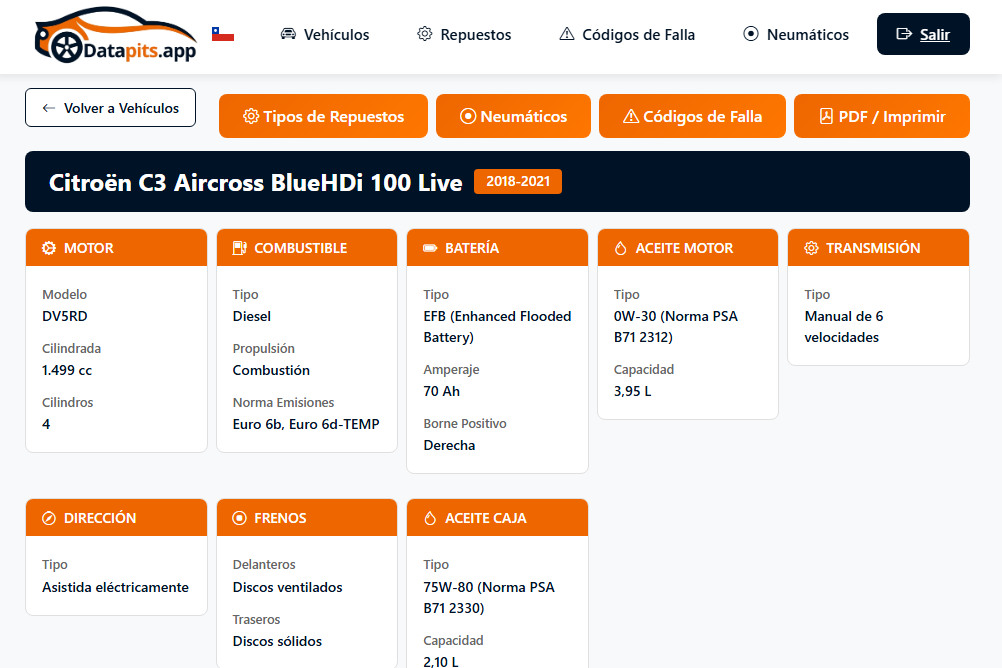This screenshot has width=1002, height=668.
Task: Click the battery icon in BATERÍA header
Action: [430, 248]
